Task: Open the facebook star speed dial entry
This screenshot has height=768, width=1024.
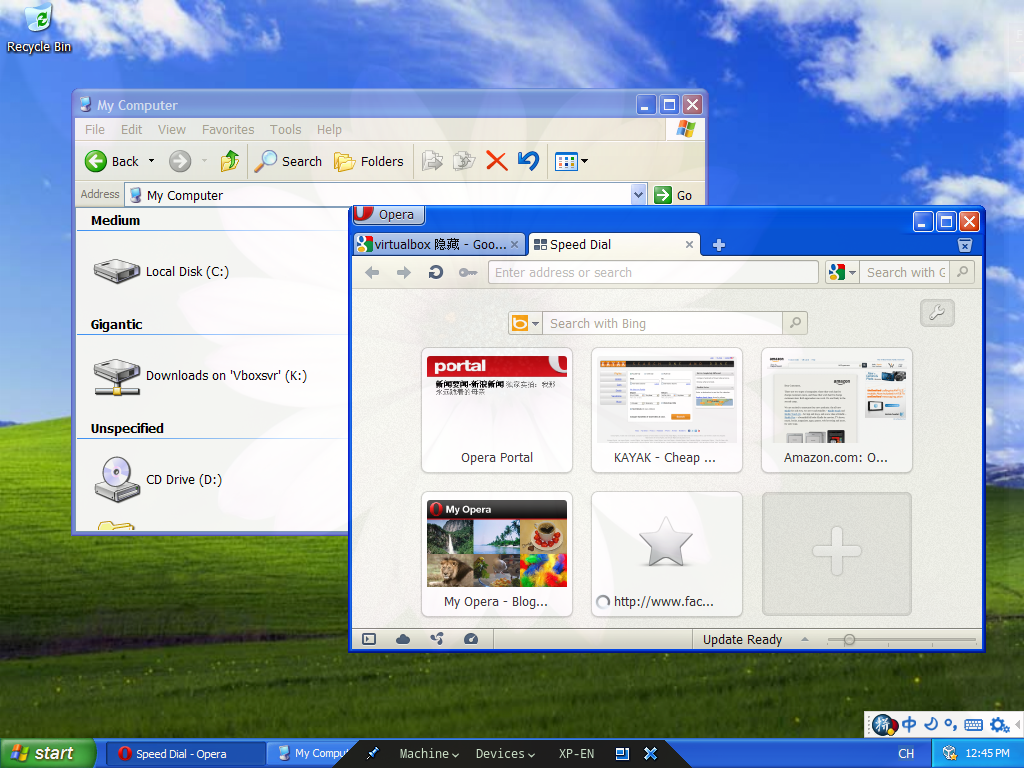Action: click(667, 554)
